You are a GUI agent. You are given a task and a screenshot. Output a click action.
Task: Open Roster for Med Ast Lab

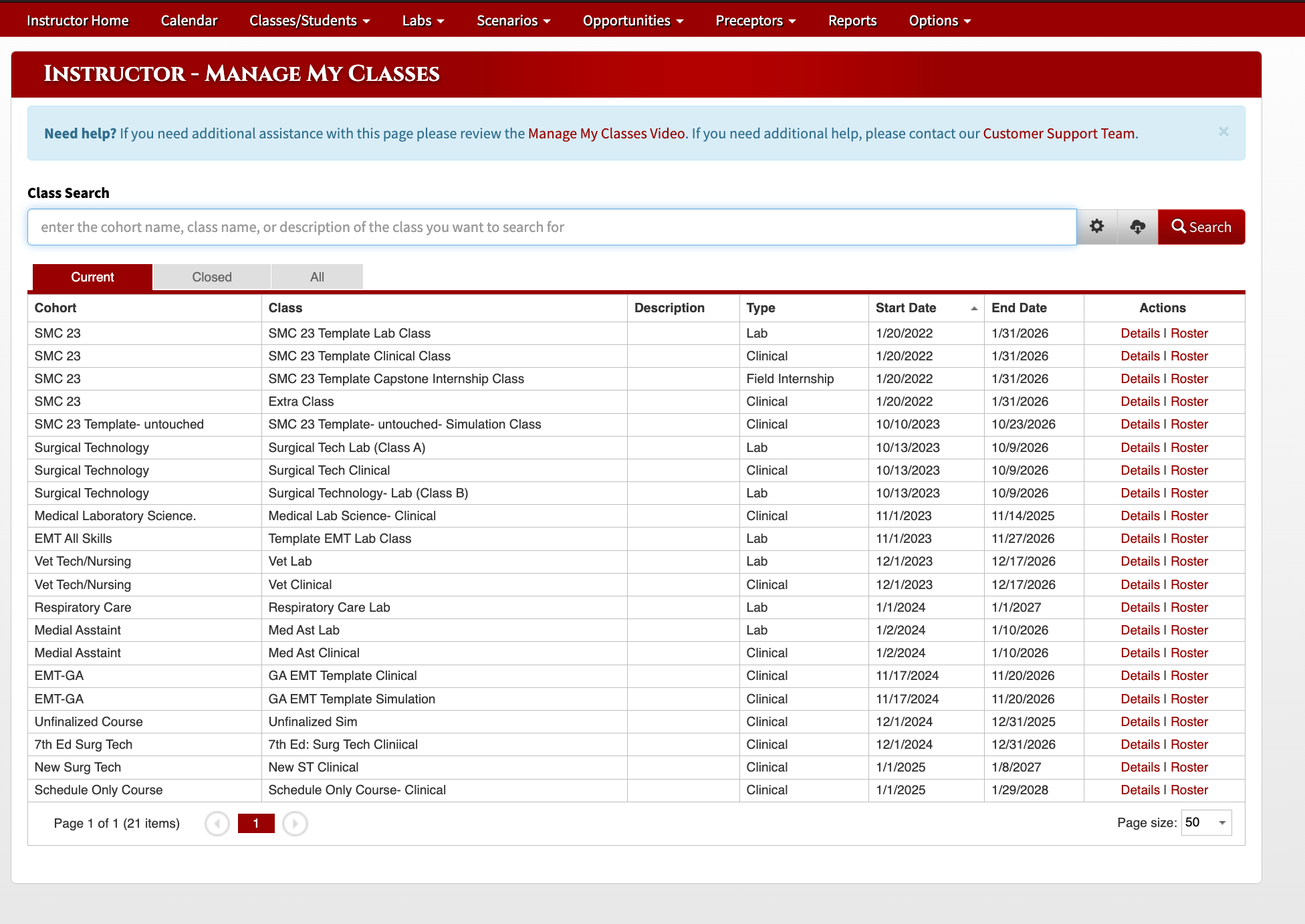[x=1189, y=630]
